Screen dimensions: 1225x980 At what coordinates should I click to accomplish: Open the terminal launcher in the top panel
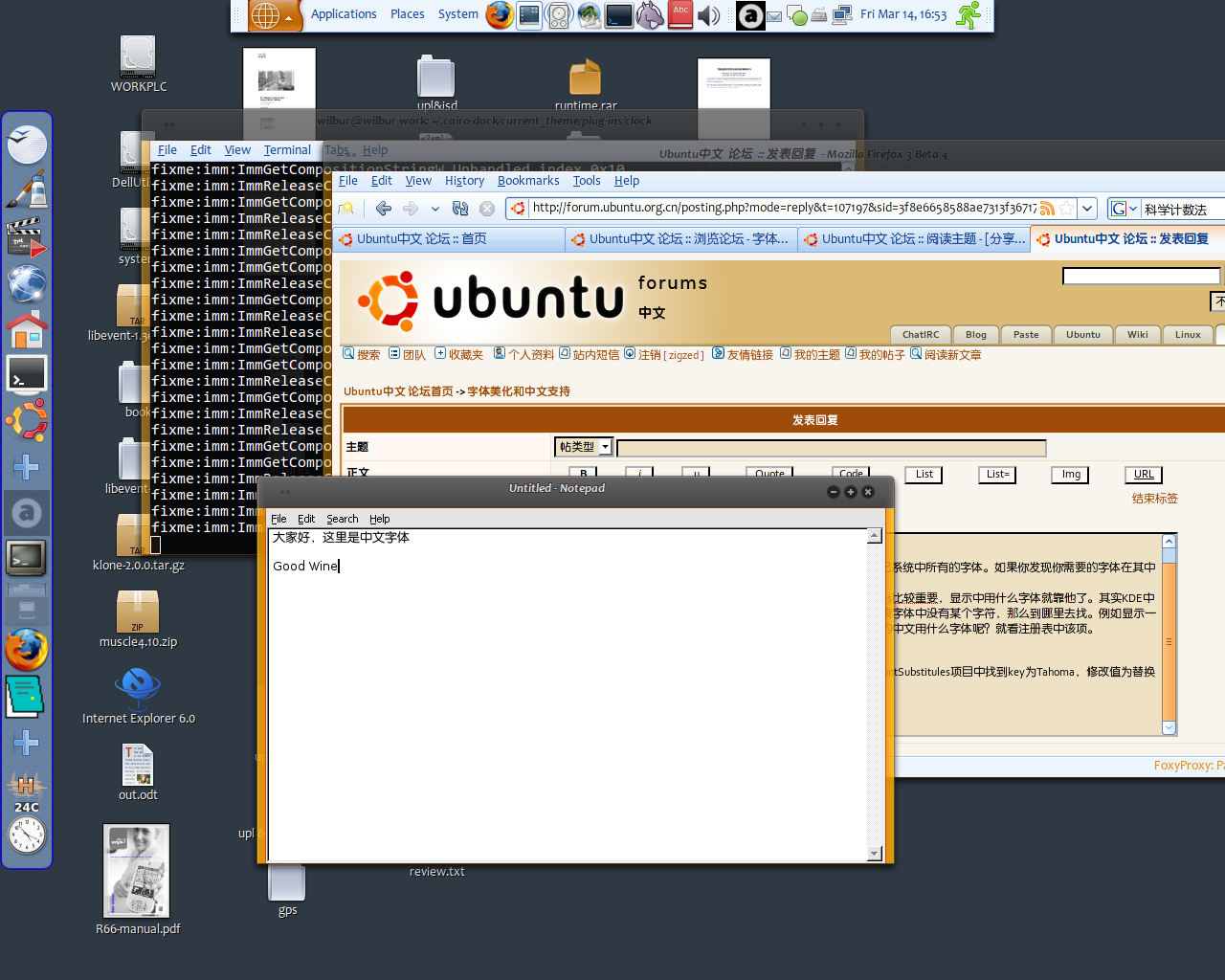[x=619, y=15]
